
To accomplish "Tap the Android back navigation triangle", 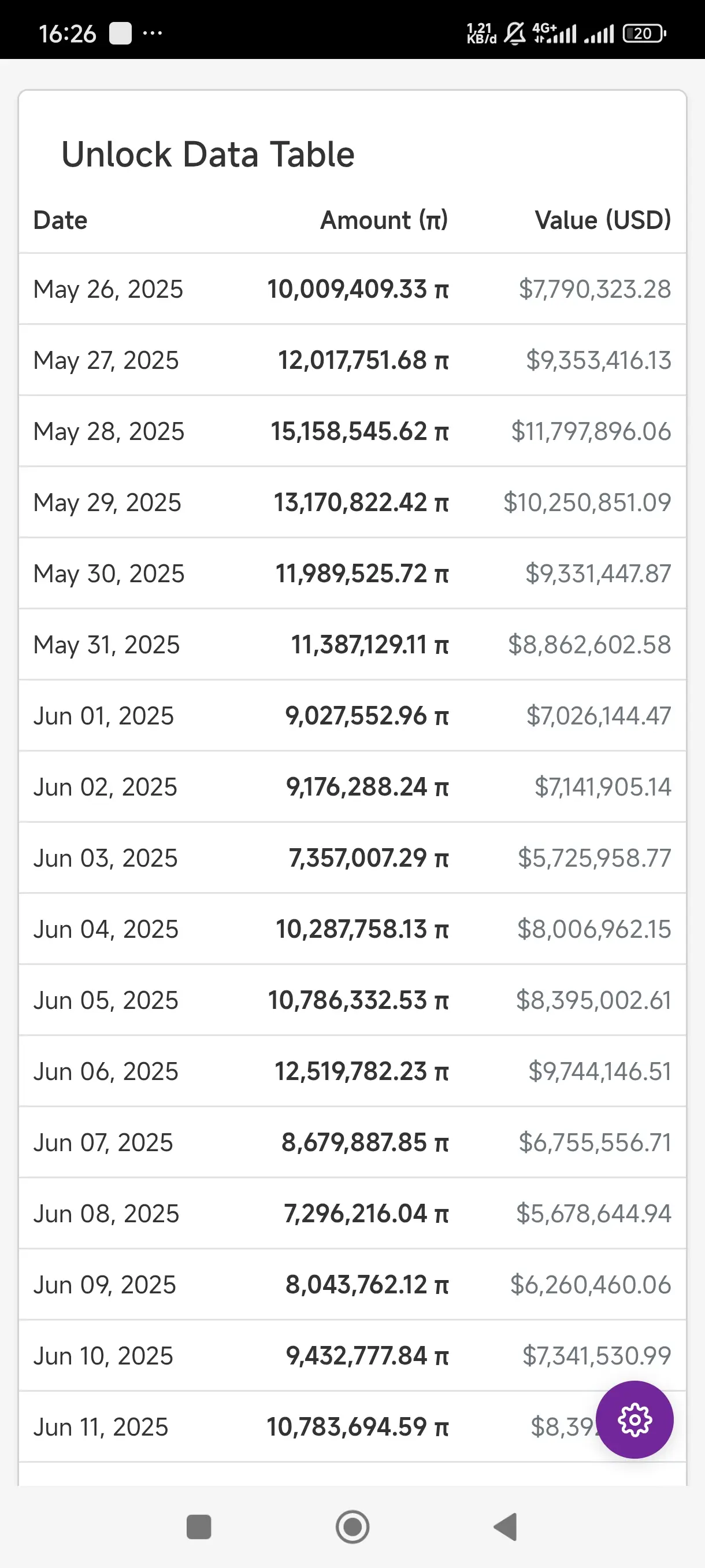I will [506, 1526].
